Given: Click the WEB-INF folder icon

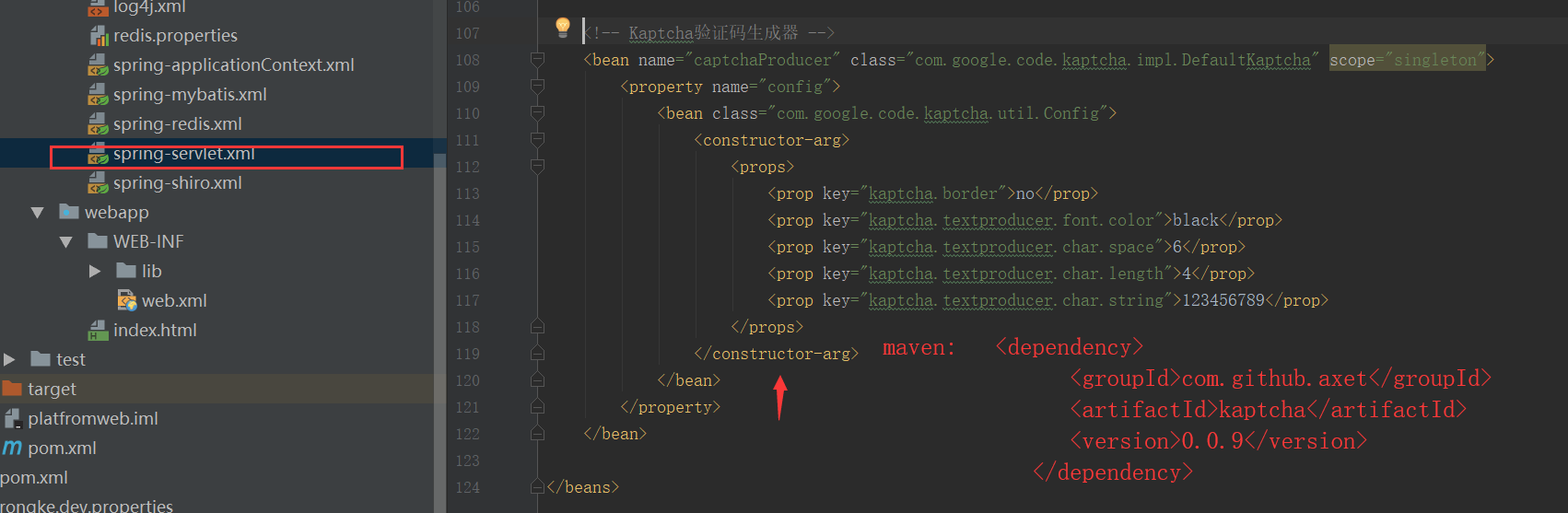Looking at the screenshot, I should (x=98, y=241).
